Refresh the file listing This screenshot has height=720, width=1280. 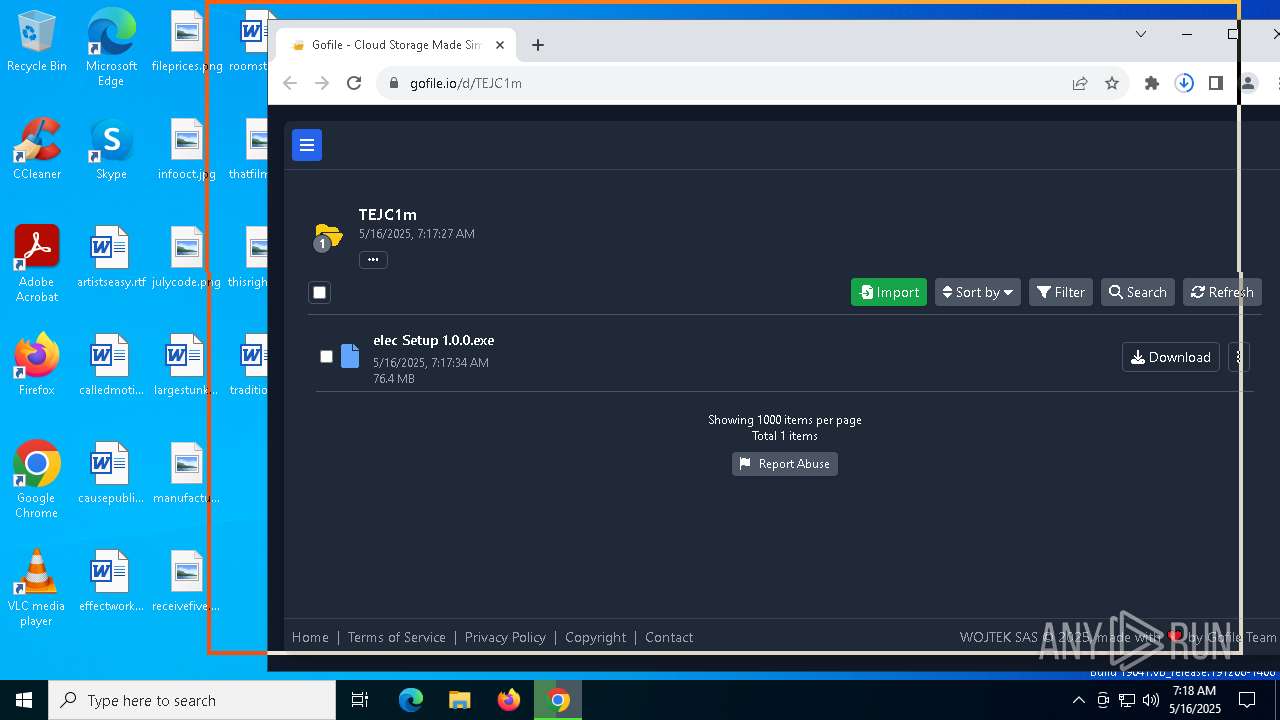pyautogui.click(x=1221, y=292)
